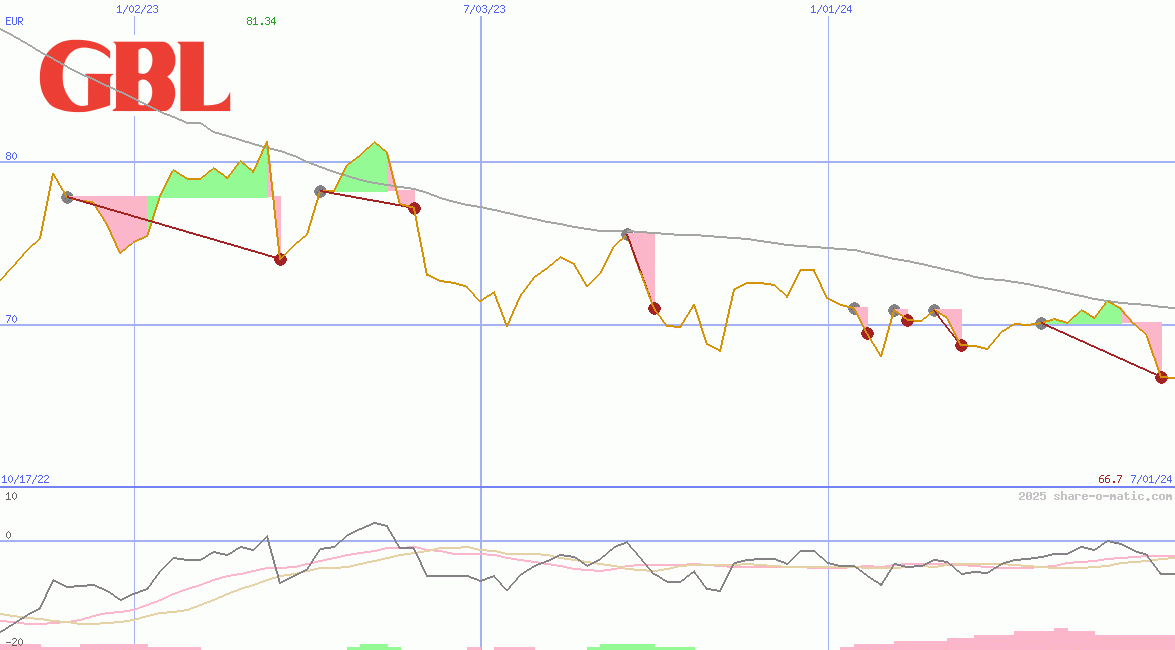This screenshot has width=1175, height=650.
Task: Click the -20 oscillator axis label
Action: point(12,641)
